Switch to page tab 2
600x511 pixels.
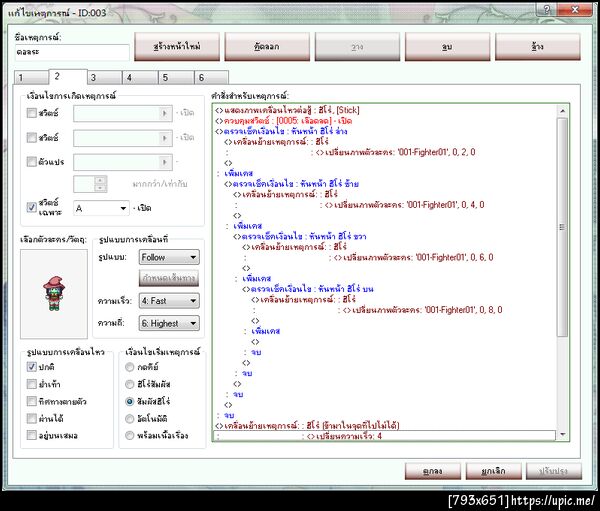point(68,76)
